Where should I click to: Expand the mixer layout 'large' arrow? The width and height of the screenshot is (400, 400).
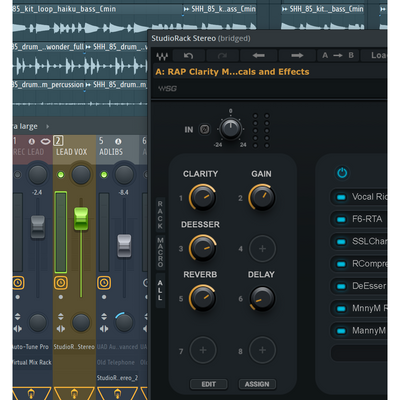47,127
